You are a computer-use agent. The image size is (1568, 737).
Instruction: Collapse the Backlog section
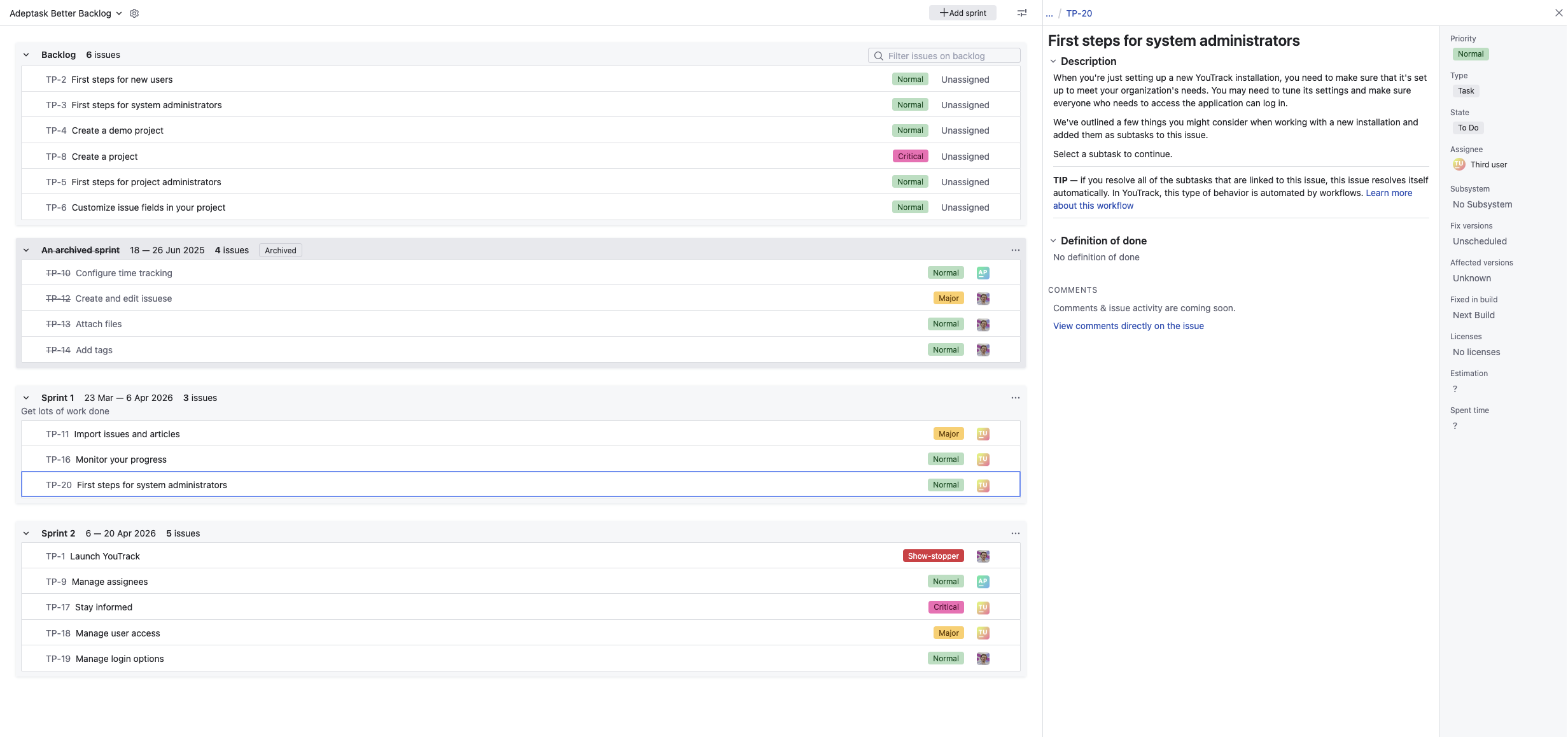(x=26, y=55)
